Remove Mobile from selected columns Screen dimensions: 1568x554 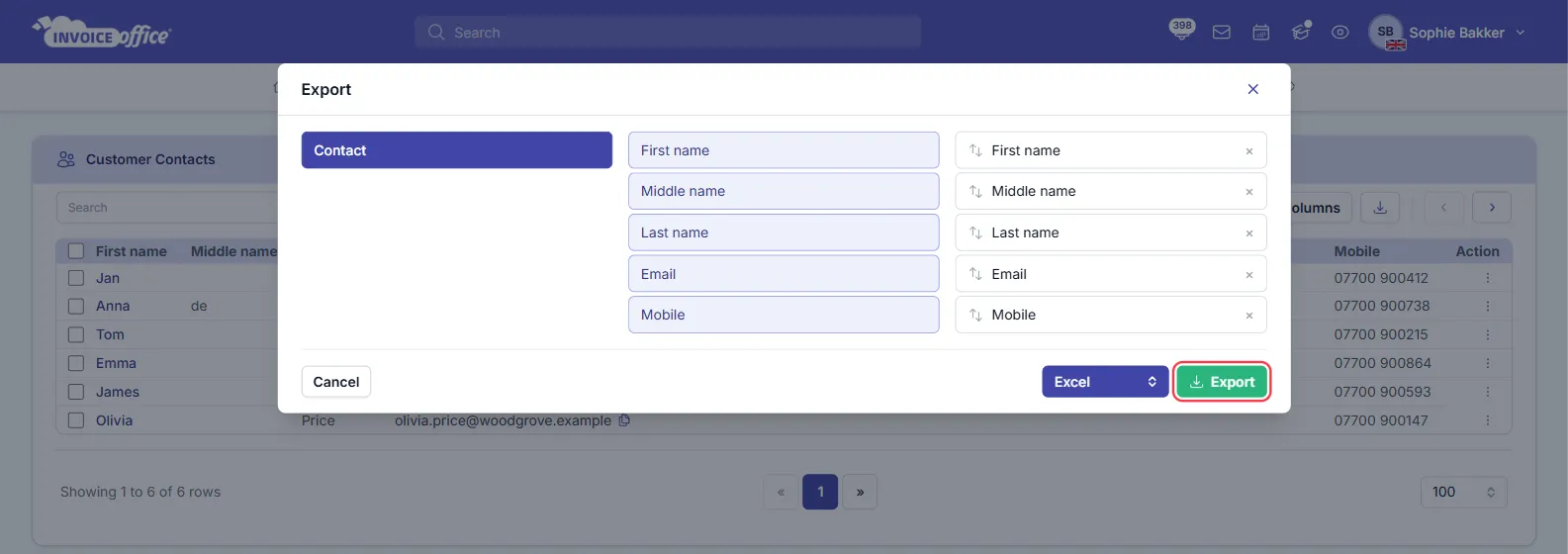[x=1248, y=316]
